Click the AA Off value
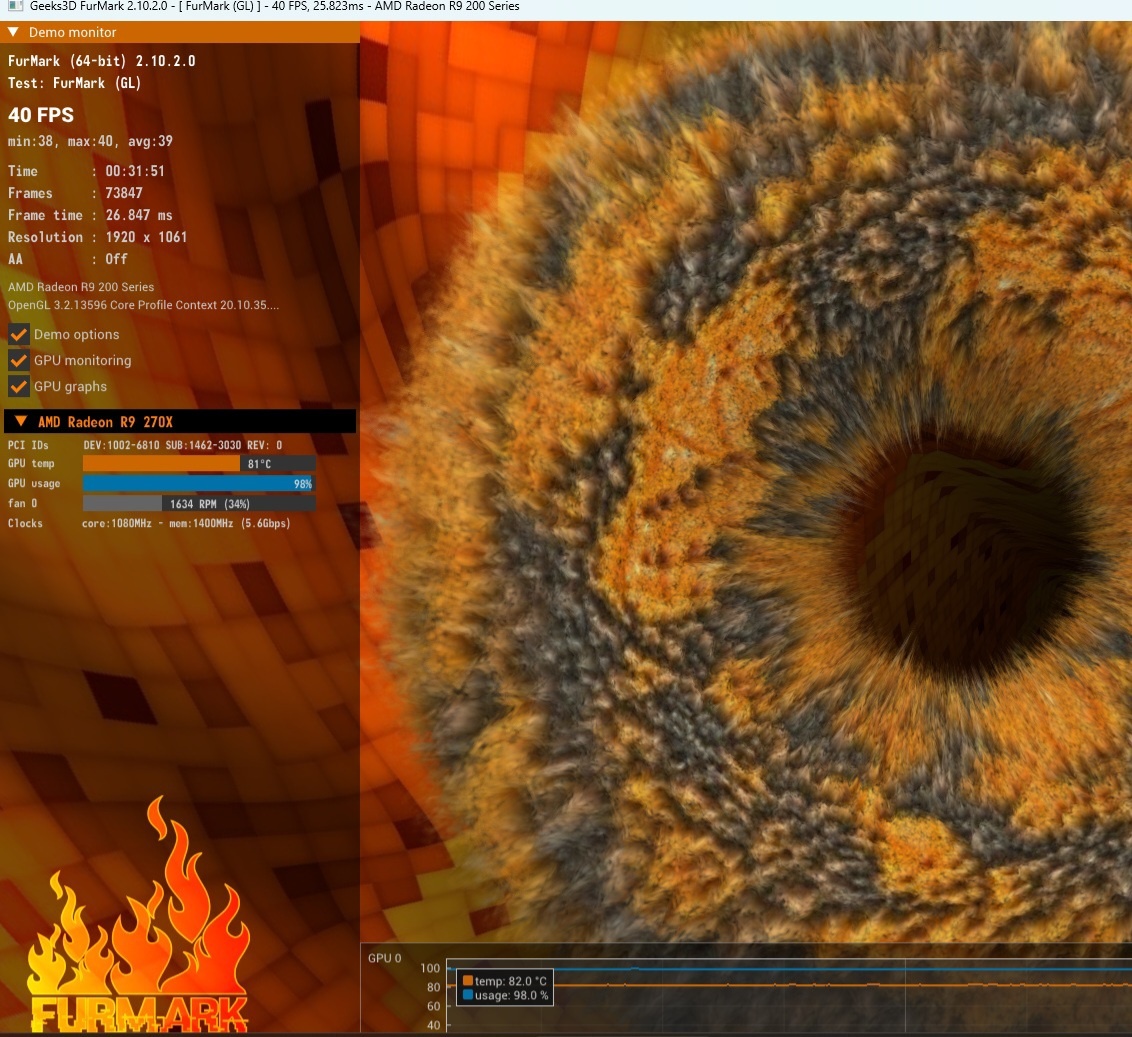Screen dimensions: 1132x1037 point(116,259)
